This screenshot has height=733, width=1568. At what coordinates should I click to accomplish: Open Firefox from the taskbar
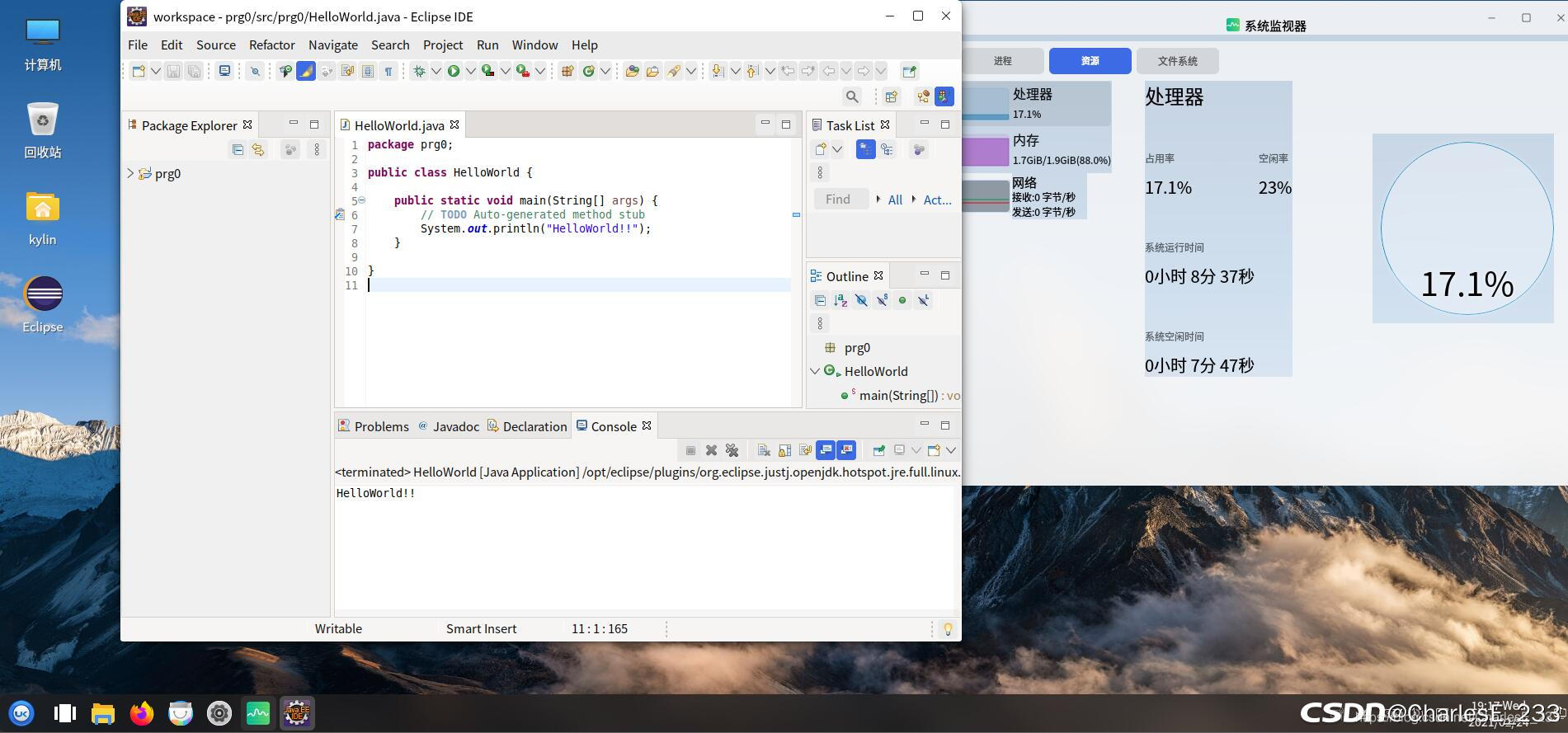(141, 713)
